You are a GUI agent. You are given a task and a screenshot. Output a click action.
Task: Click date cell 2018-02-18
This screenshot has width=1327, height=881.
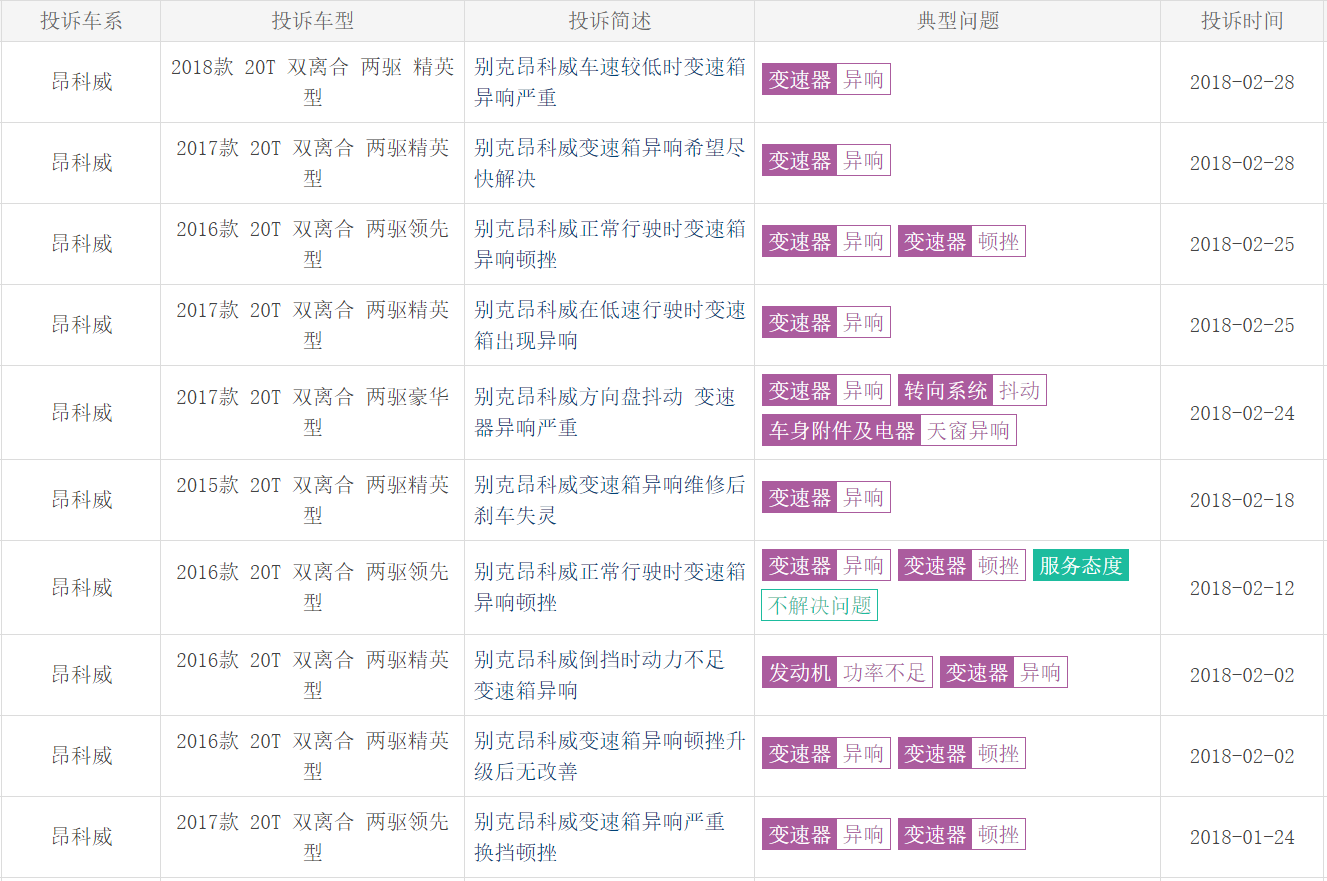tap(1242, 500)
